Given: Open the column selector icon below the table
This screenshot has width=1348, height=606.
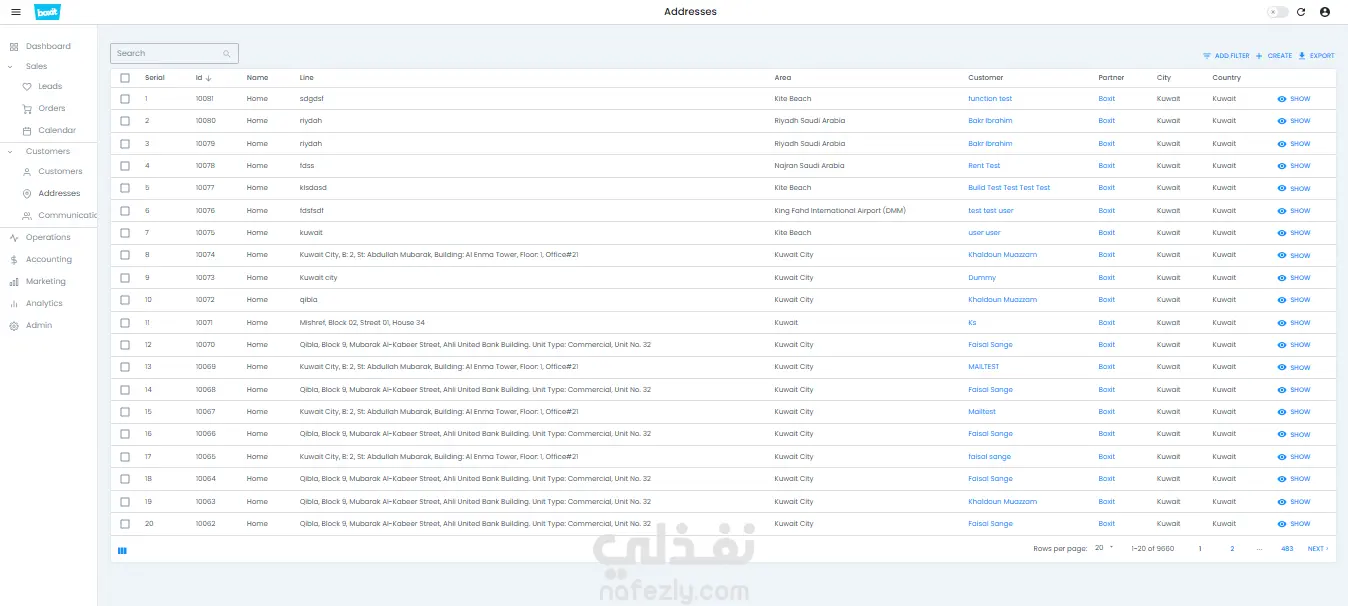Looking at the screenshot, I should click(x=122, y=550).
